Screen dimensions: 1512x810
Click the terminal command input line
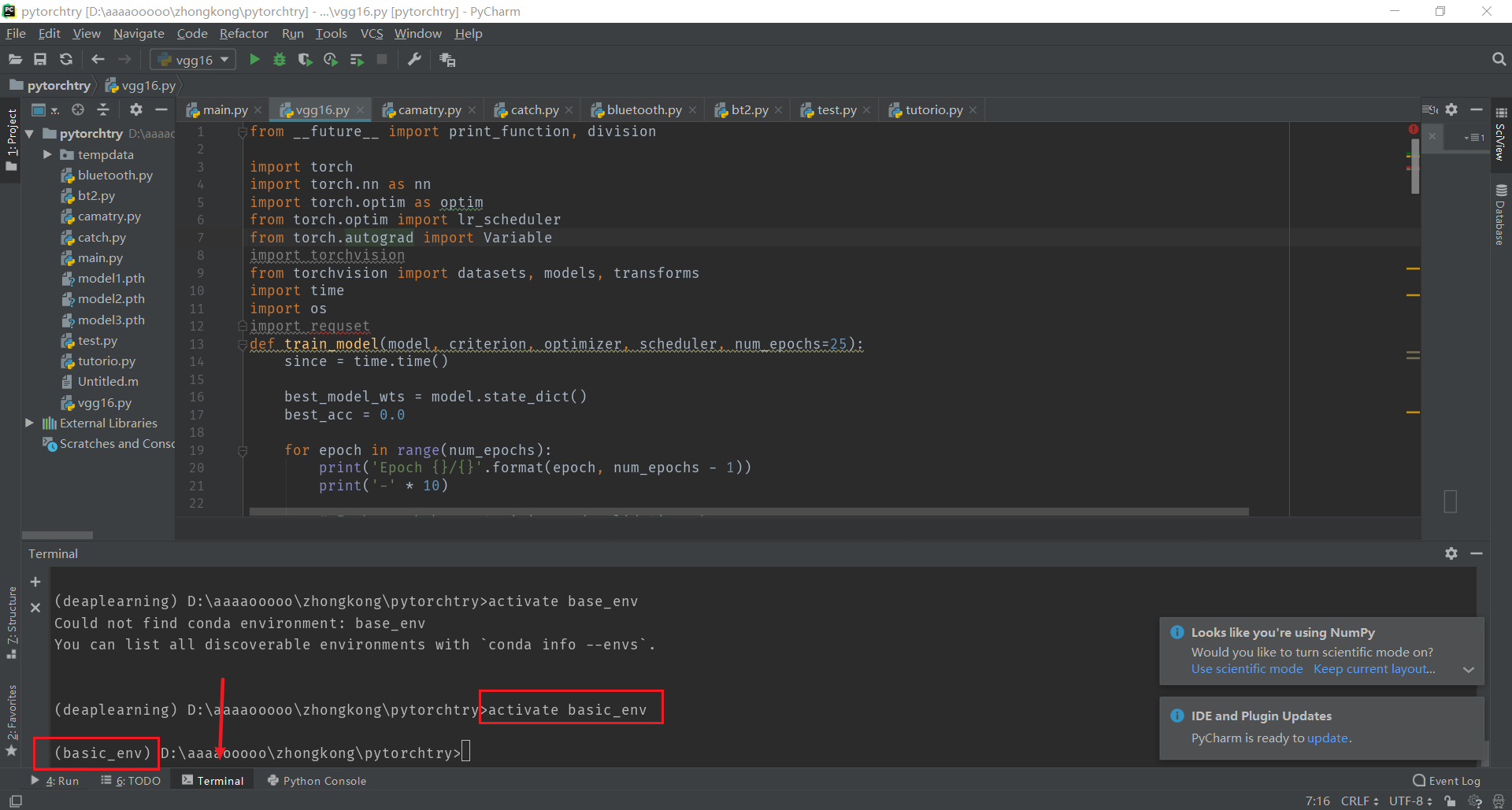[466, 753]
